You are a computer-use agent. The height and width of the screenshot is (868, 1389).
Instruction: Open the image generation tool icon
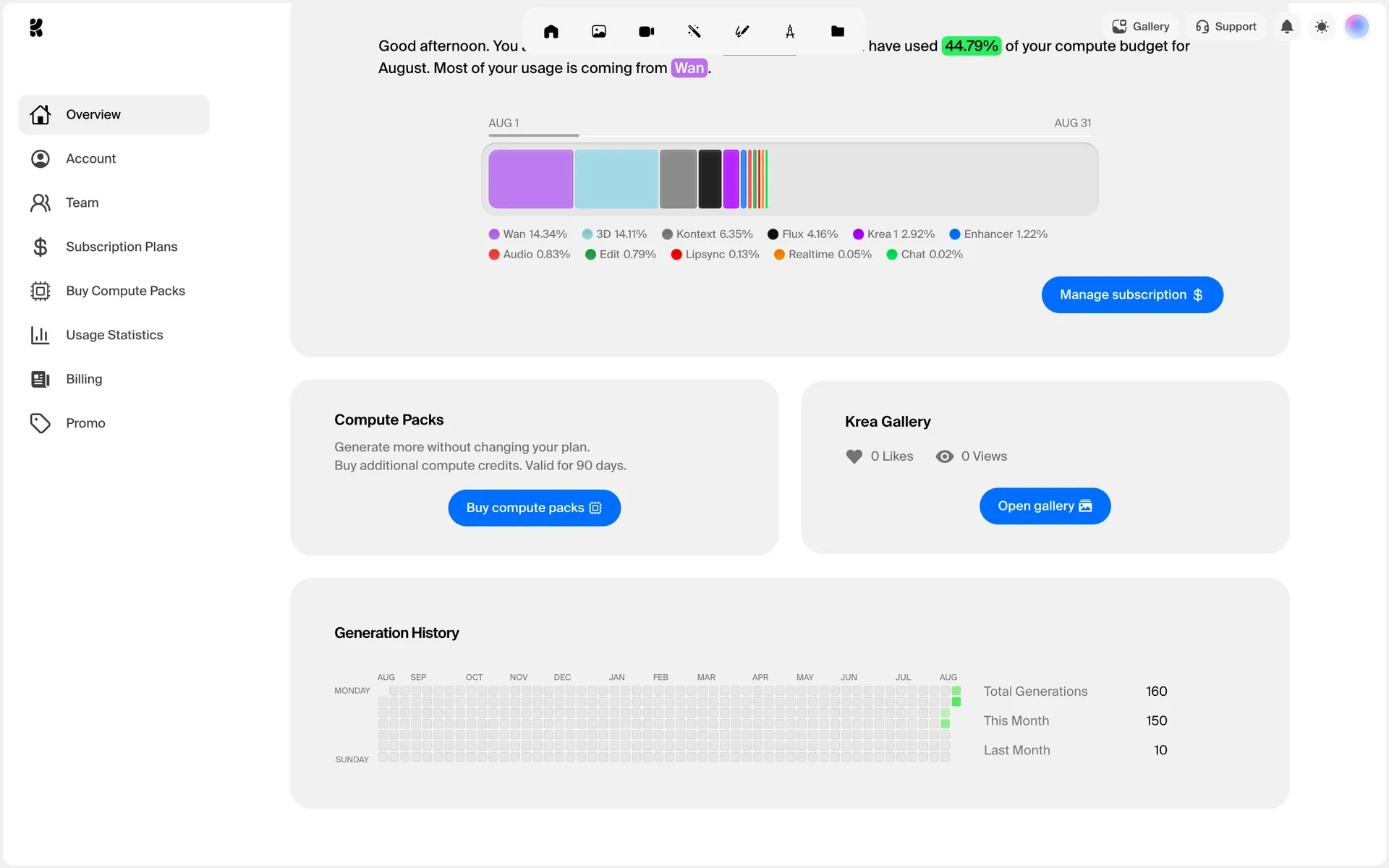(599, 31)
